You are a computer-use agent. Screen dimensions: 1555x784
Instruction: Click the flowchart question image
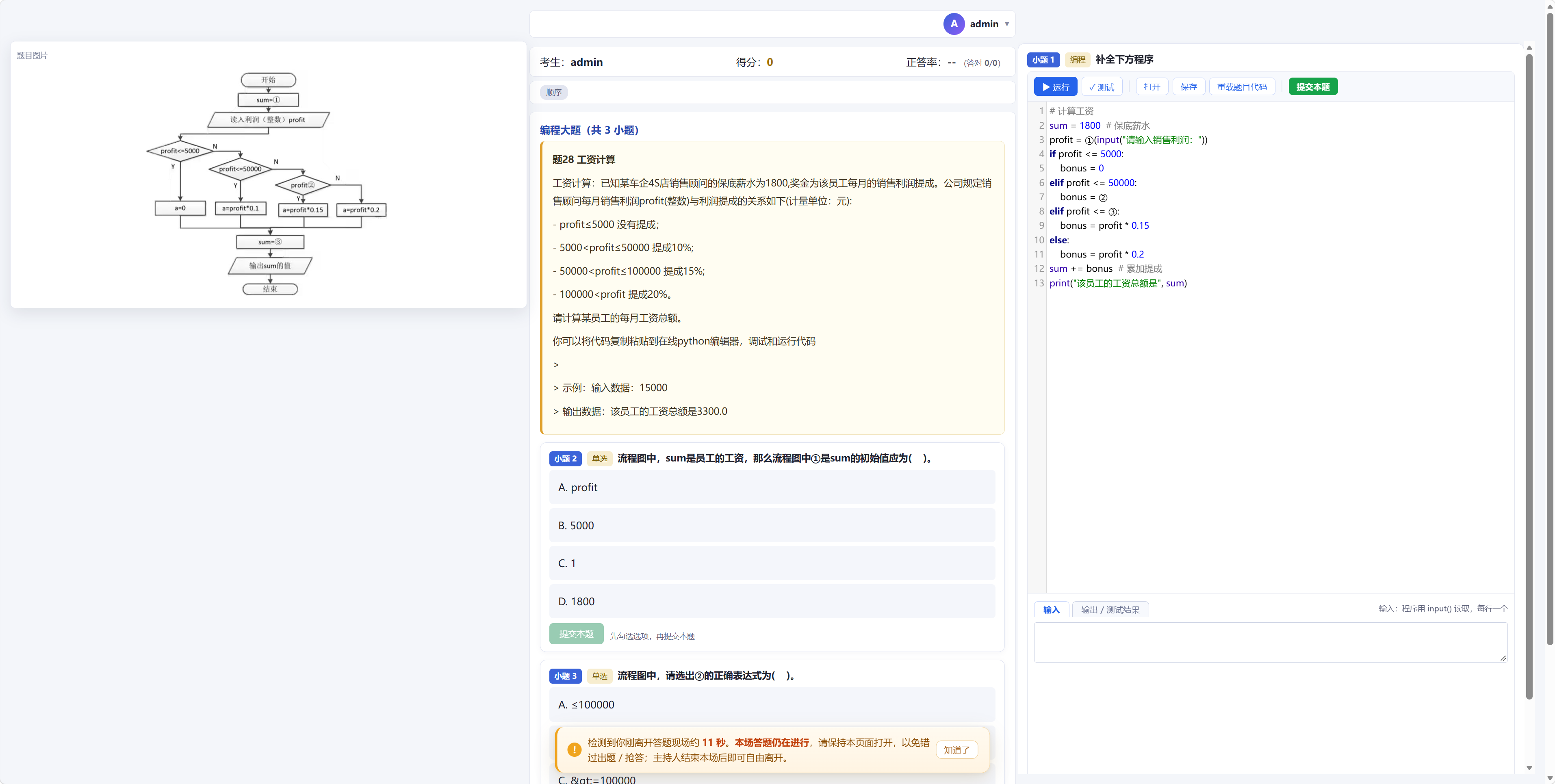267,184
